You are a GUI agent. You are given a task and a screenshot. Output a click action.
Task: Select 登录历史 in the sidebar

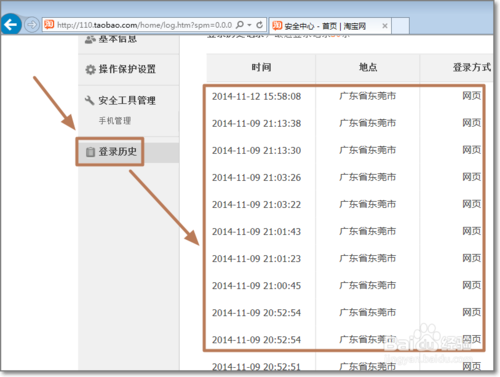(x=117, y=152)
